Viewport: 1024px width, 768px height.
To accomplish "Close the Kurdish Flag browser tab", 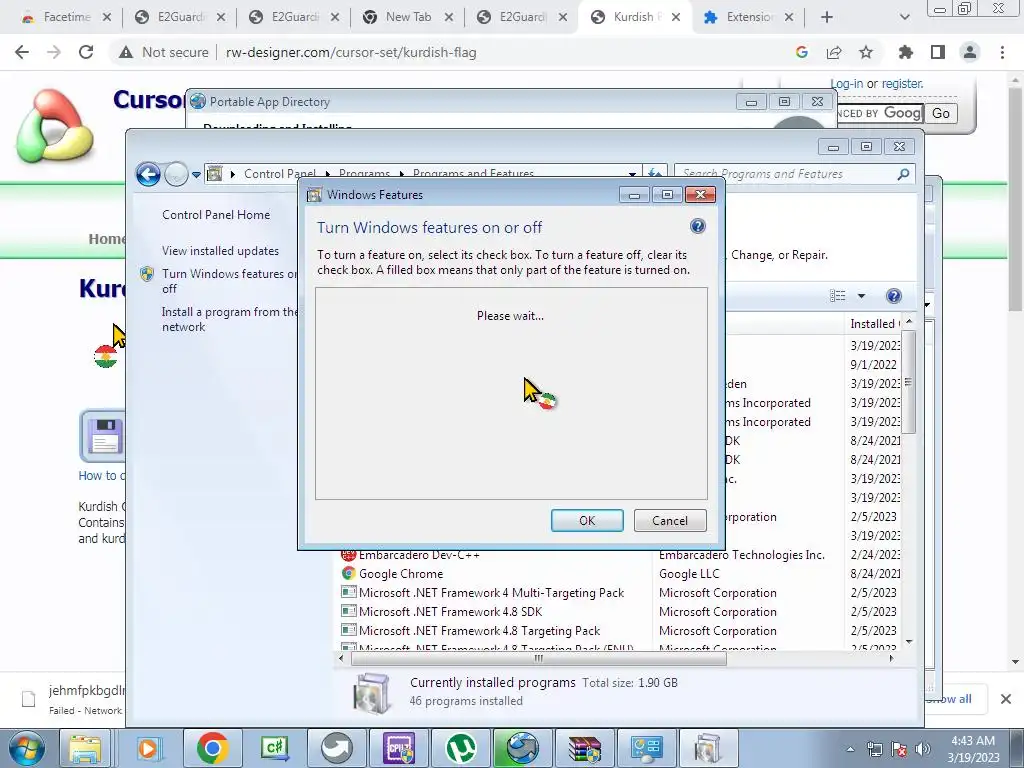I will pos(676,18).
